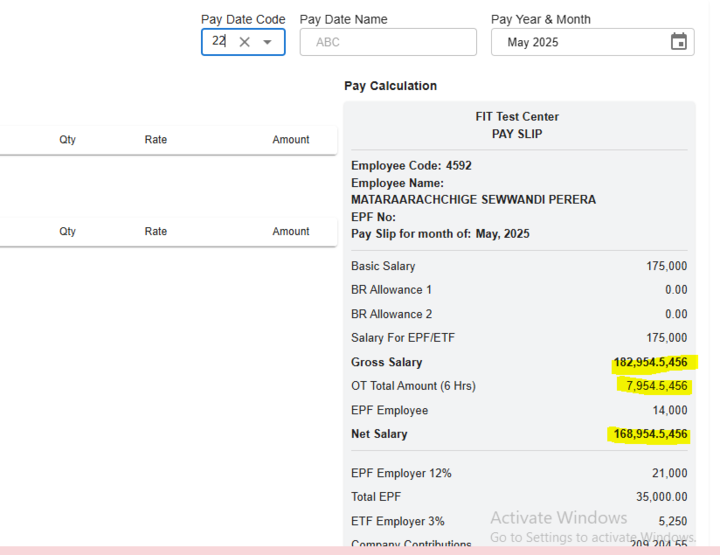Click the ETF Employer 3% label
The height and width of the screenshot is (555, 720).
click(x=398, y=521)
